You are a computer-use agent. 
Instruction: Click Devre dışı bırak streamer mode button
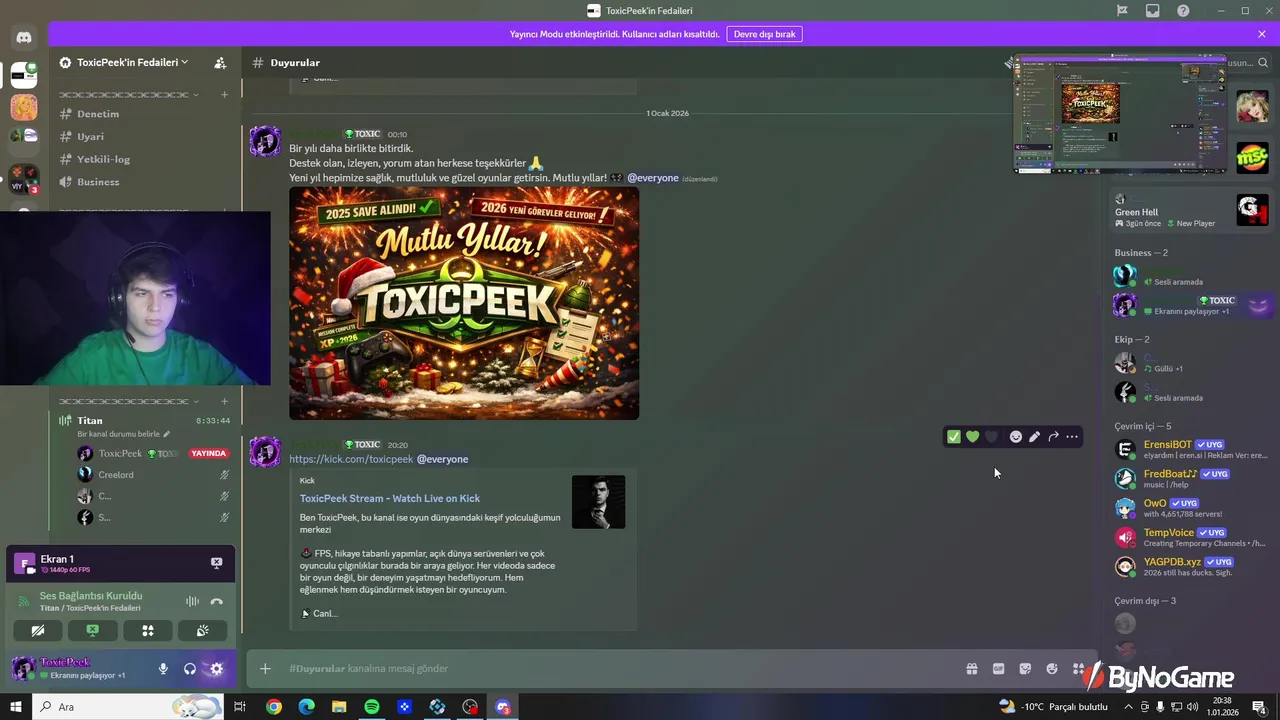[764, 34]
